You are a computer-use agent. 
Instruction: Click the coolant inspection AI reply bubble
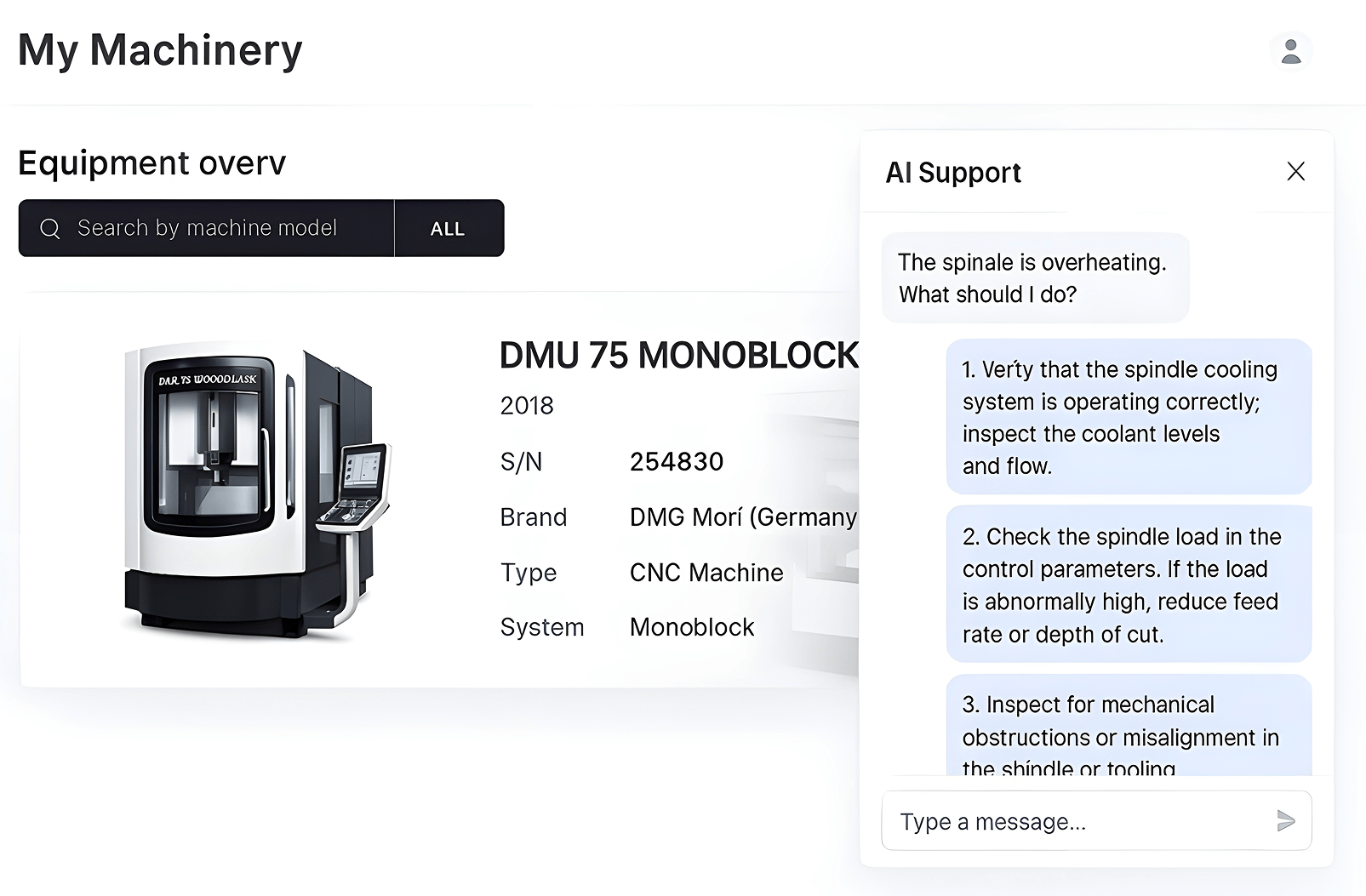pos(1128,416)
